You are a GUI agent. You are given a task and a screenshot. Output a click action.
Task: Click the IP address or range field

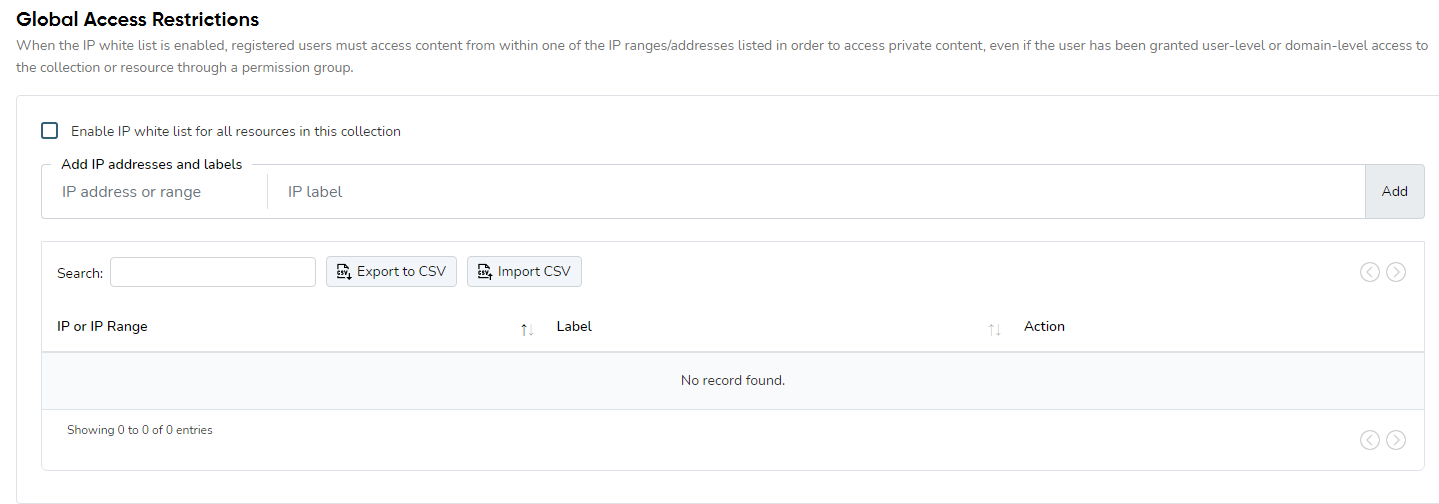(155, 192)
